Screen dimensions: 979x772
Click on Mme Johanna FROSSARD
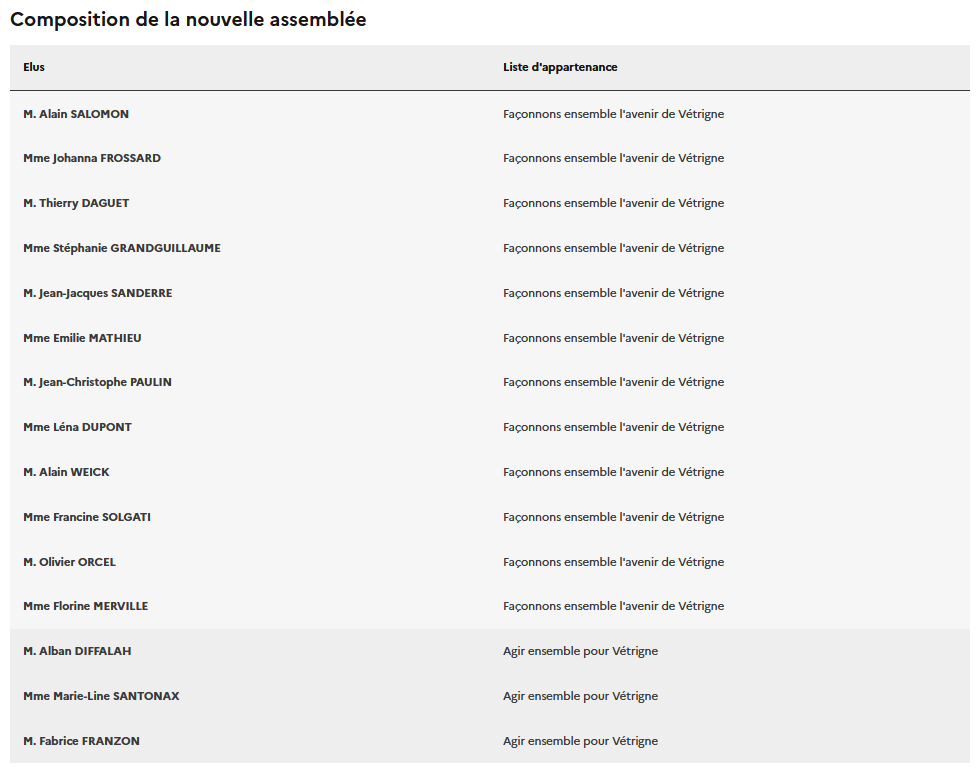pyautogui.click(x=92, y=158)
